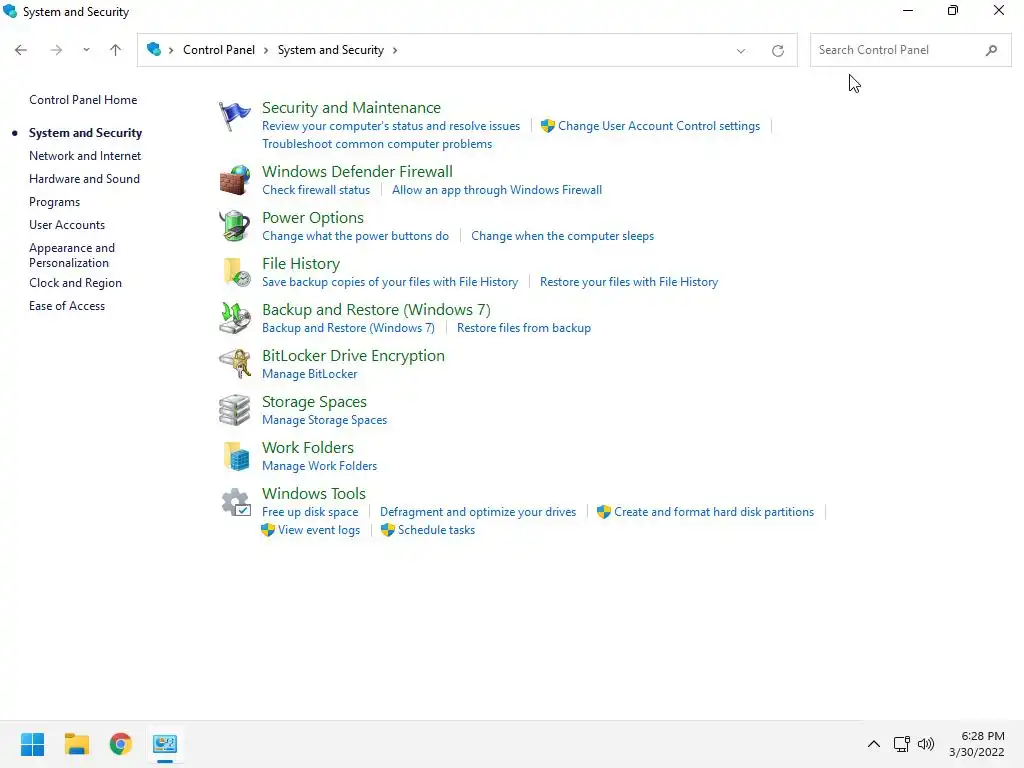This screenshot has width=1024, height=768.
Task: Click Create and format hard disk partitions
Action: tap(714, 512)
